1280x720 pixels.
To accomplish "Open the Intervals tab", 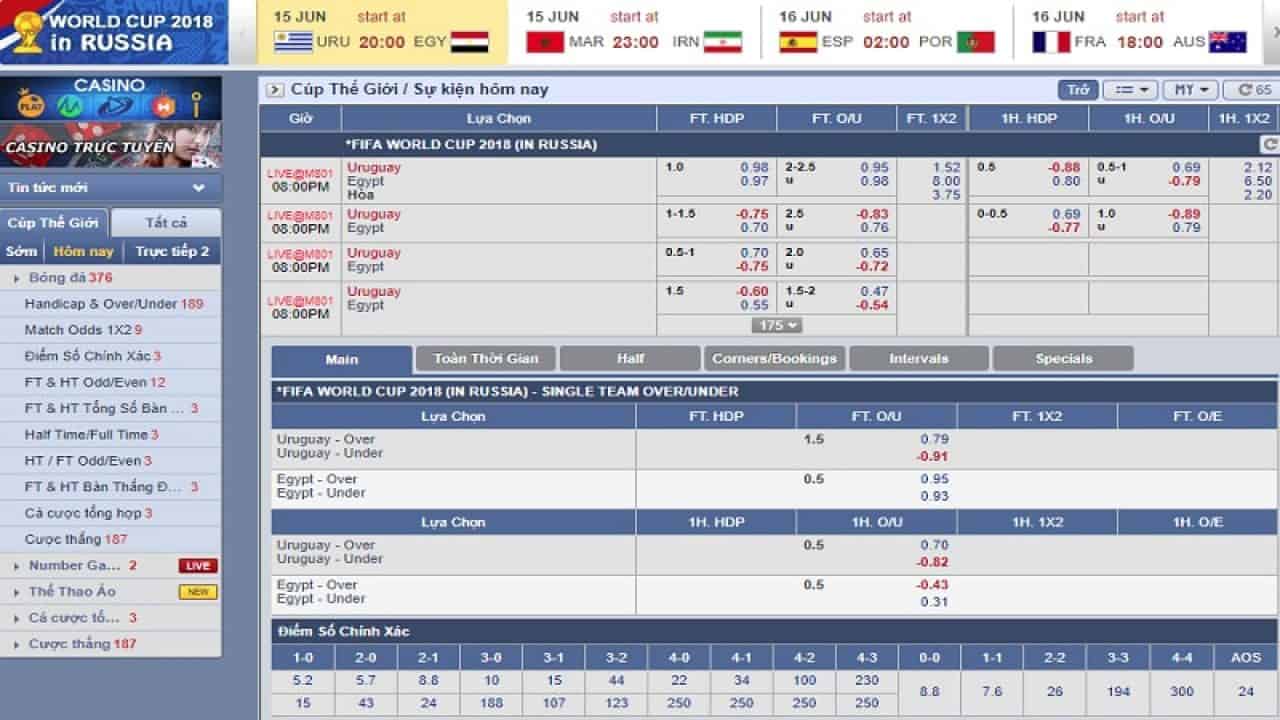I will (x=919, y=358).
